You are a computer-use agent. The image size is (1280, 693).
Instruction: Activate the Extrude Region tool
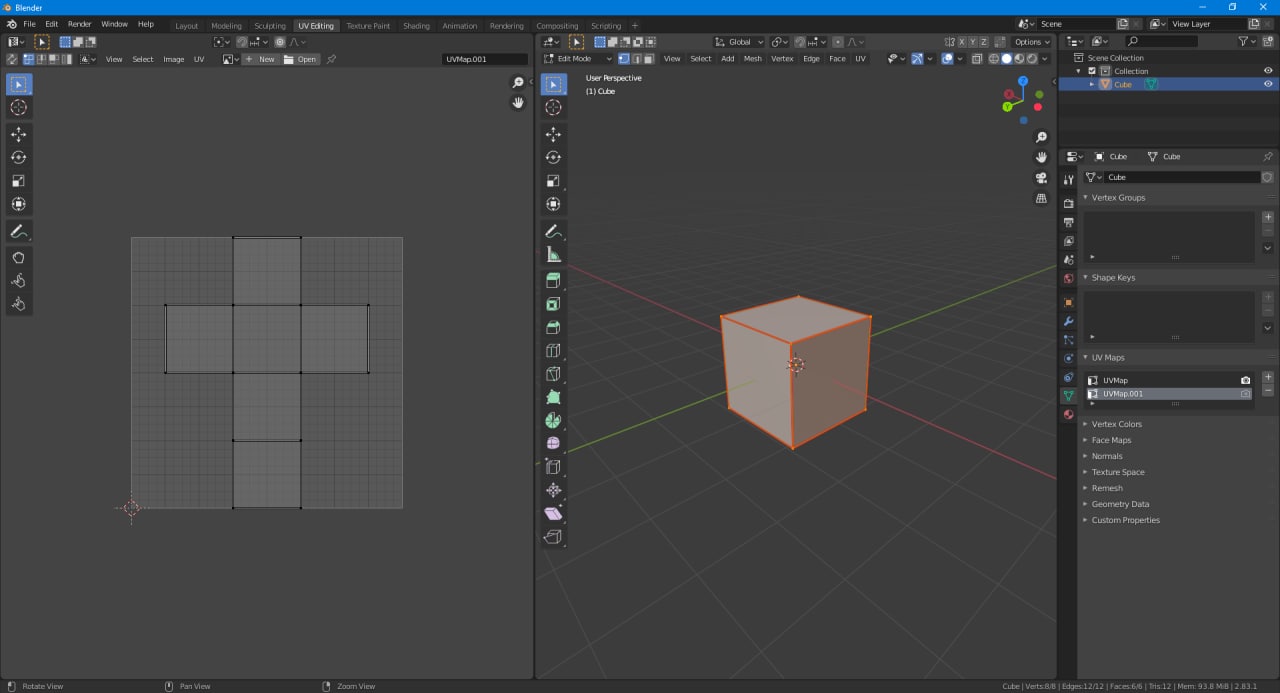553,281
